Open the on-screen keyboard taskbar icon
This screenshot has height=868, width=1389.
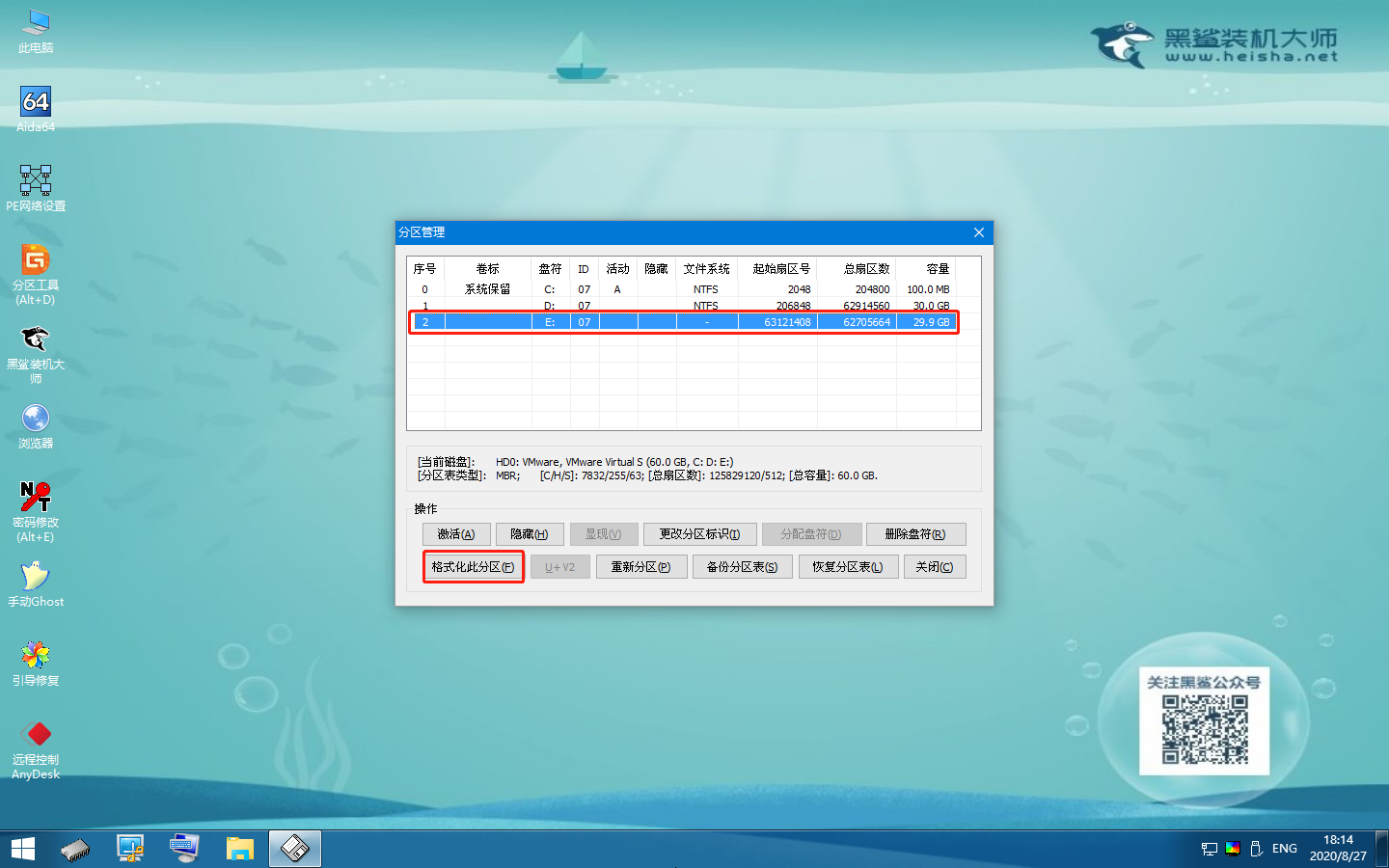pyautogui.click(x=183, y=849)
